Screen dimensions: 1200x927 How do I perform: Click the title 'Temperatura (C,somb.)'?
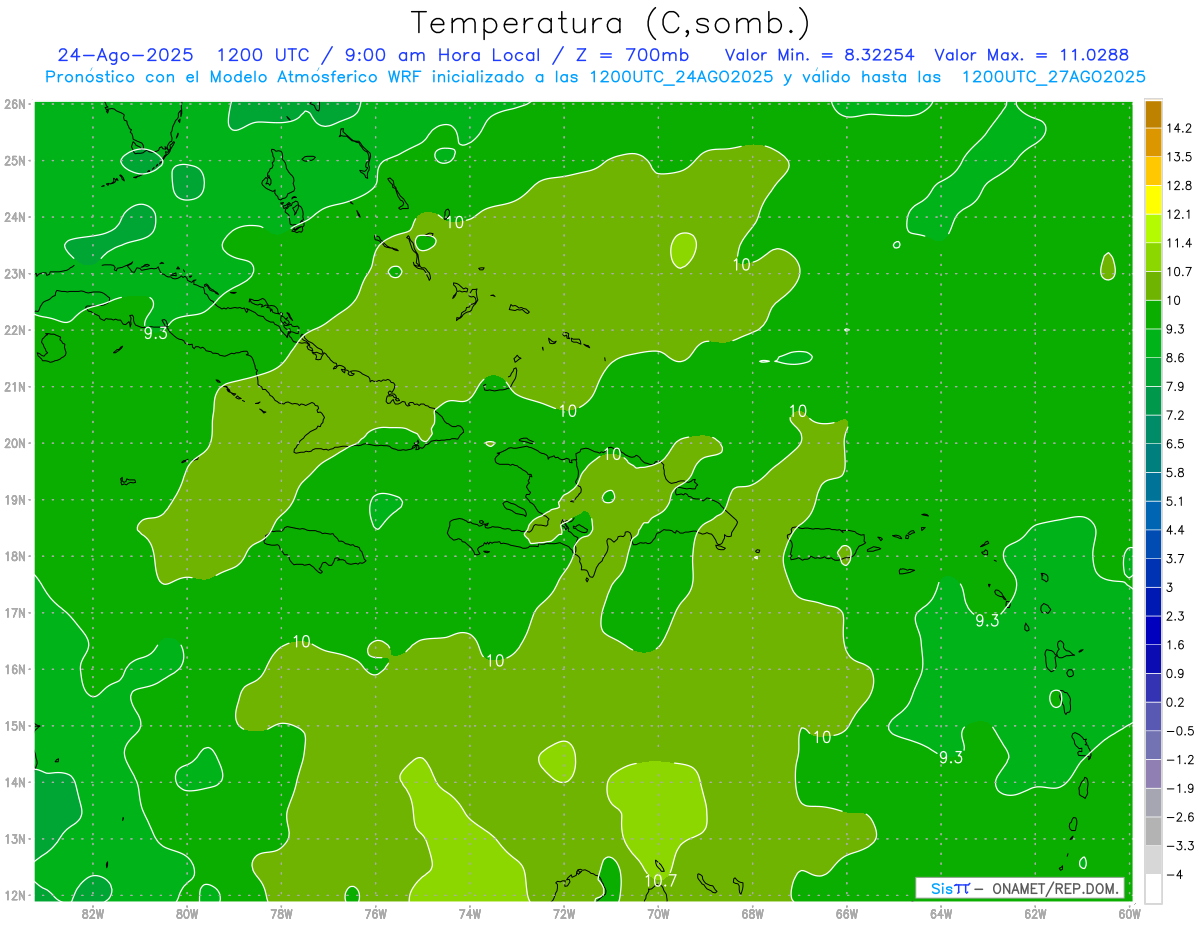click(x=611, y=24)
